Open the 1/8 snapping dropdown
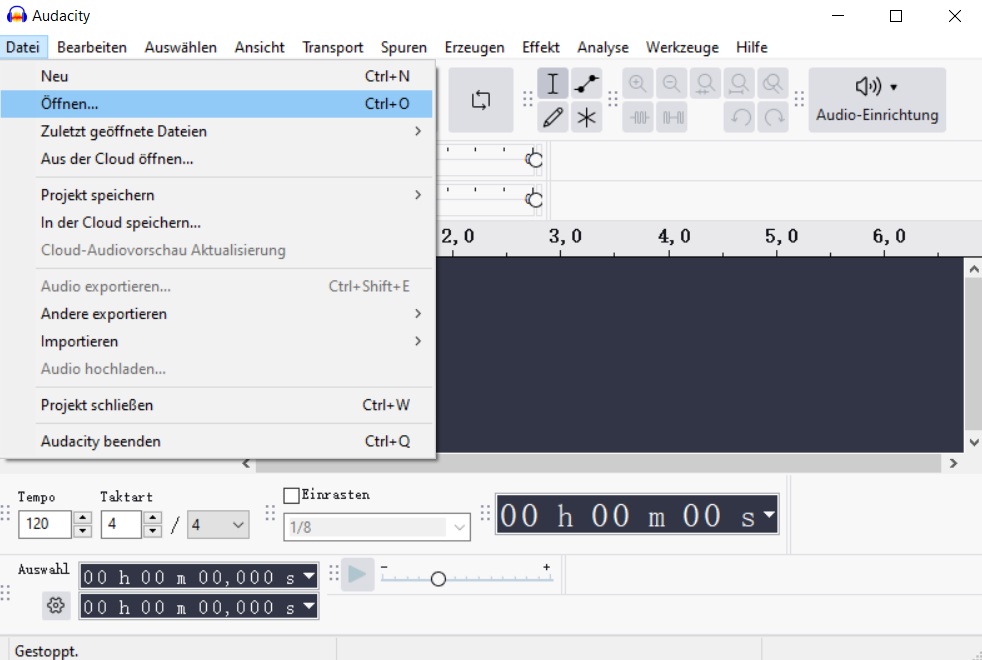982x660 pixels. coord(377,527)
